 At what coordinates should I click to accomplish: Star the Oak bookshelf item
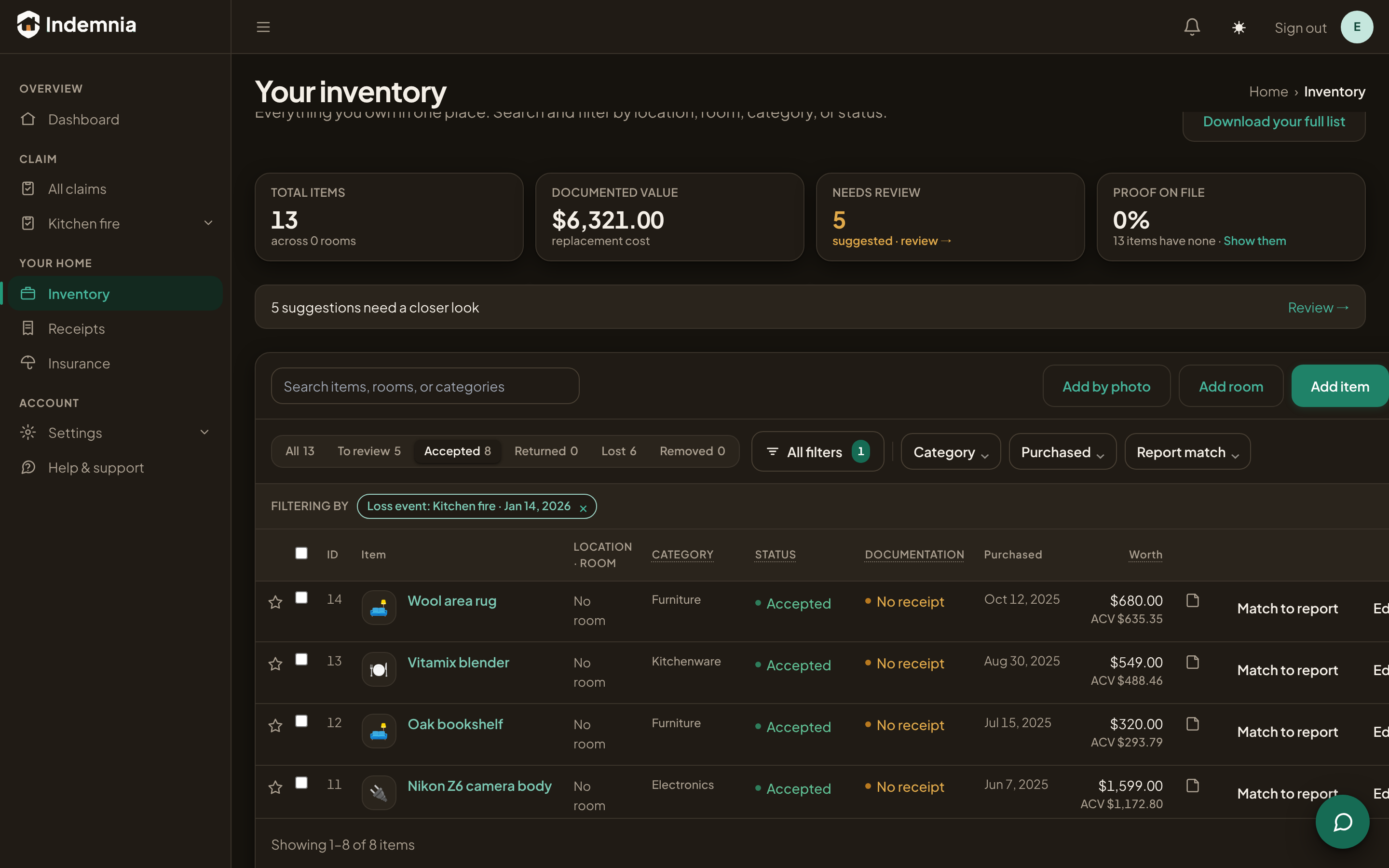click(275, 725)
